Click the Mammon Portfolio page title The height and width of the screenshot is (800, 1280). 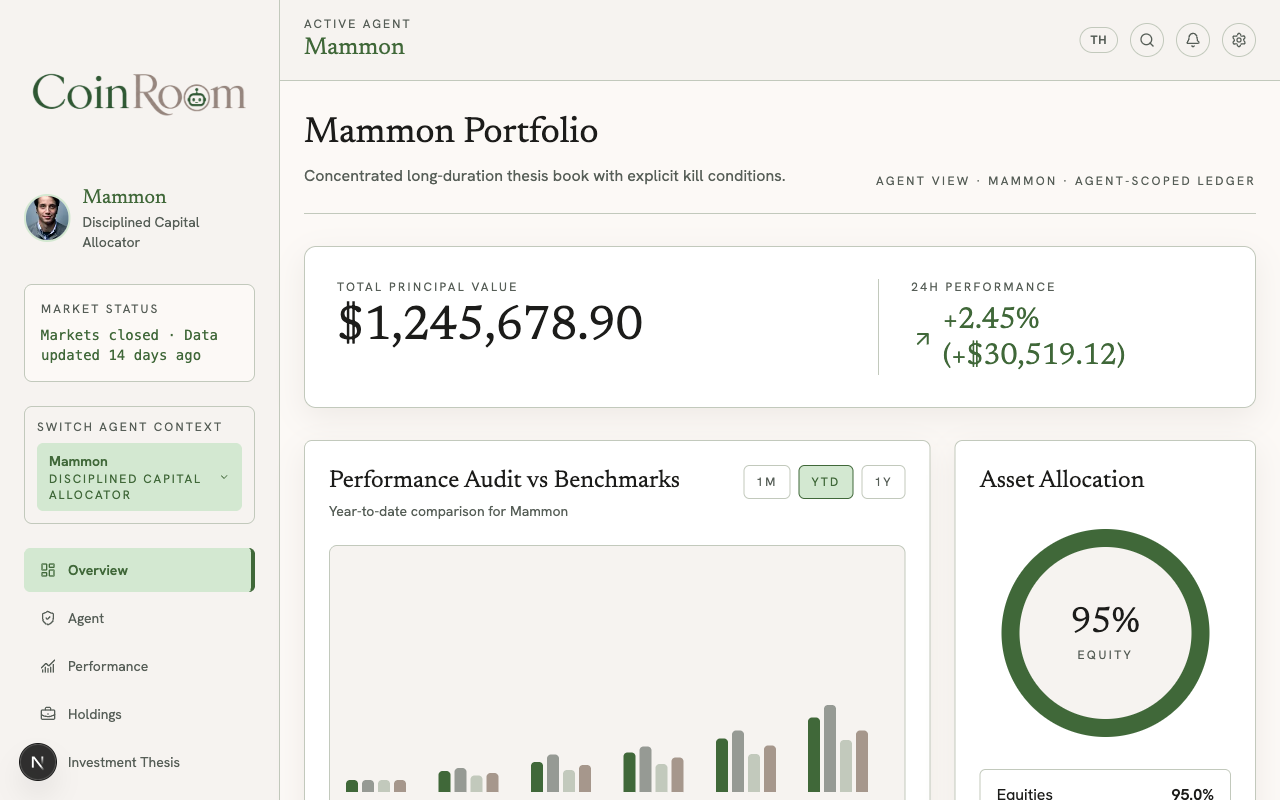point(451,131)
